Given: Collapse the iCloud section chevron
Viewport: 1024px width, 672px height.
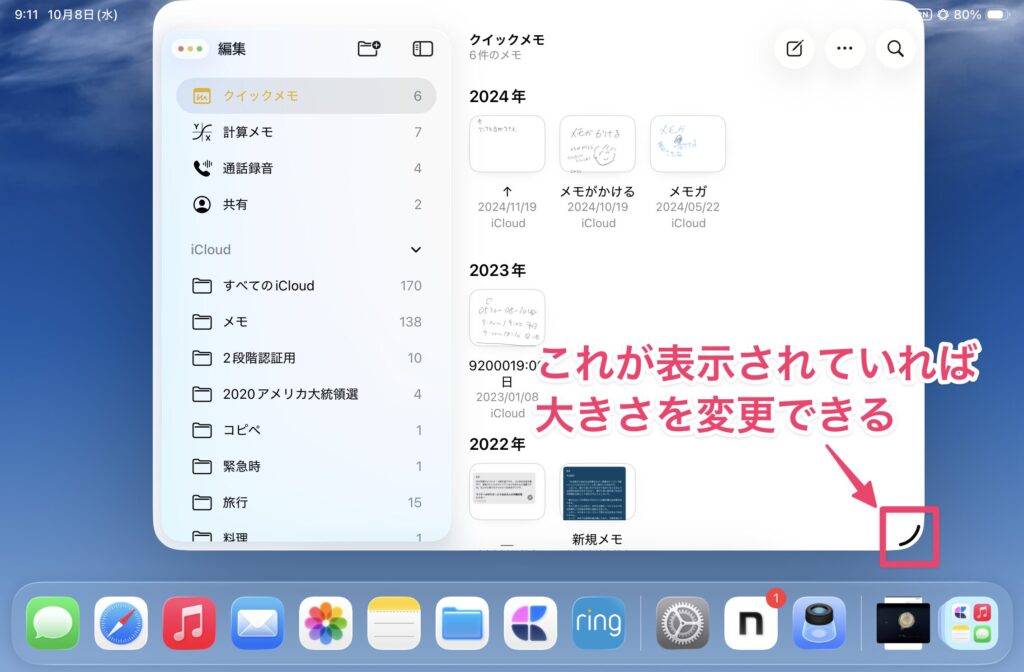Looking at the screenshot, I should click(416, 250).
